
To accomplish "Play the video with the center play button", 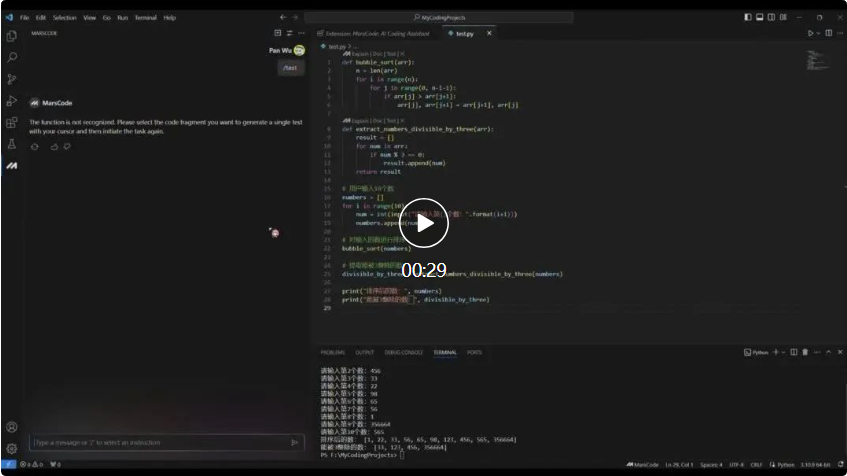I will point(424,225).
